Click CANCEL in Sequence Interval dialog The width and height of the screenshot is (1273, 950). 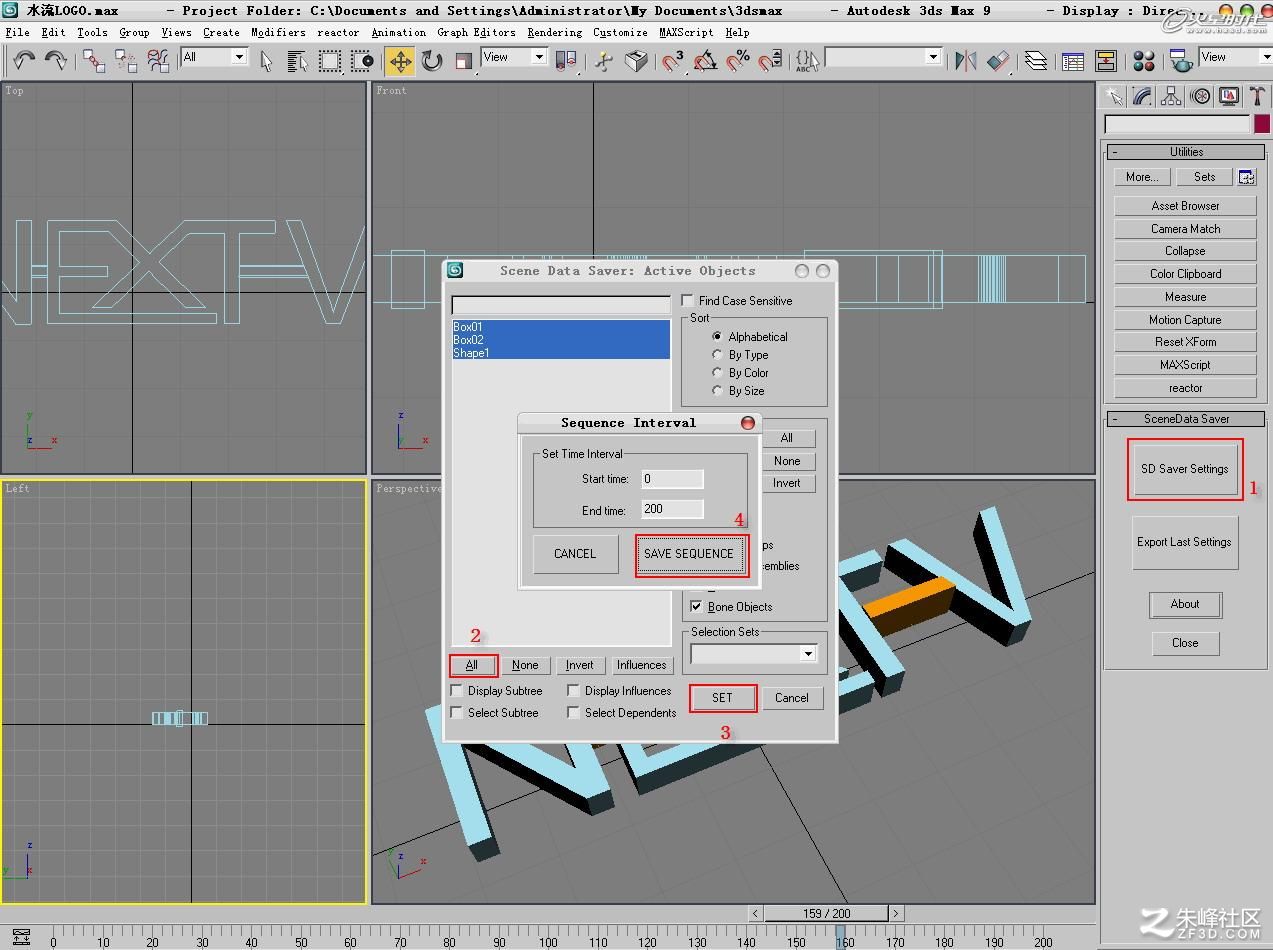(575, 554)
